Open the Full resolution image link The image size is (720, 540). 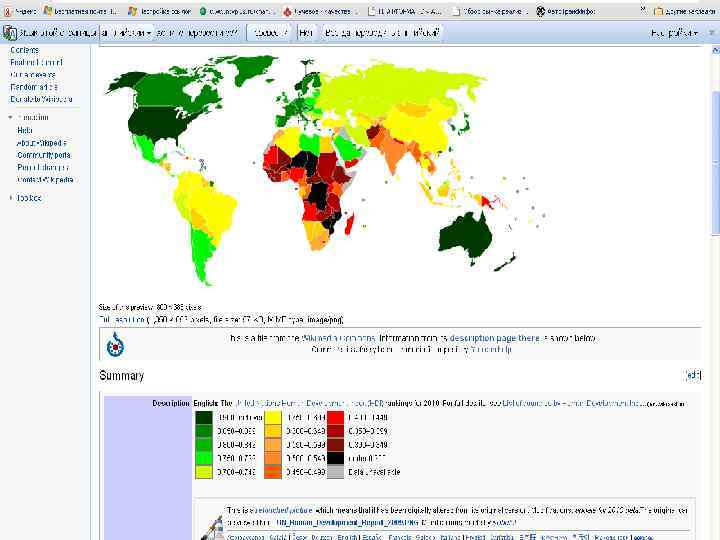tap(123, 320)
